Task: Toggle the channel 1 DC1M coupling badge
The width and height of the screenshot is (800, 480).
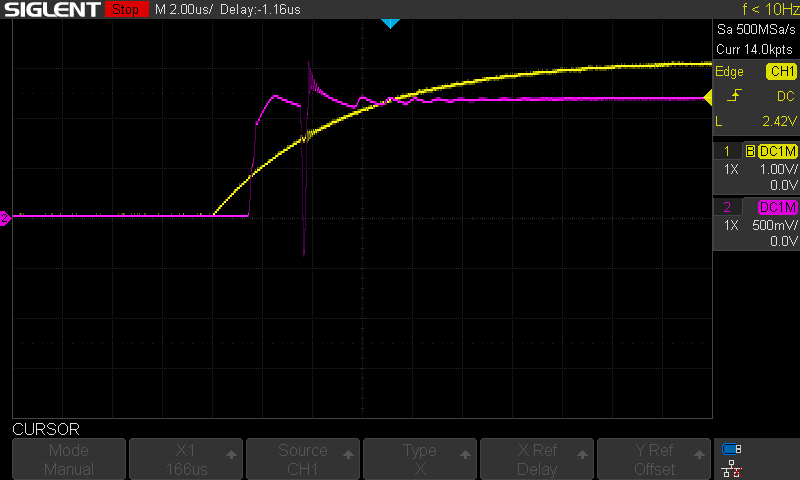Action: pos(777,151)
